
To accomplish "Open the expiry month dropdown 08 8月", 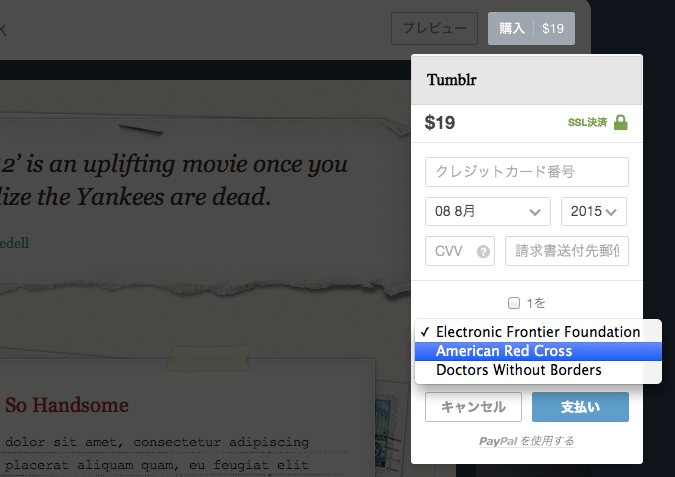I will 488,211.
